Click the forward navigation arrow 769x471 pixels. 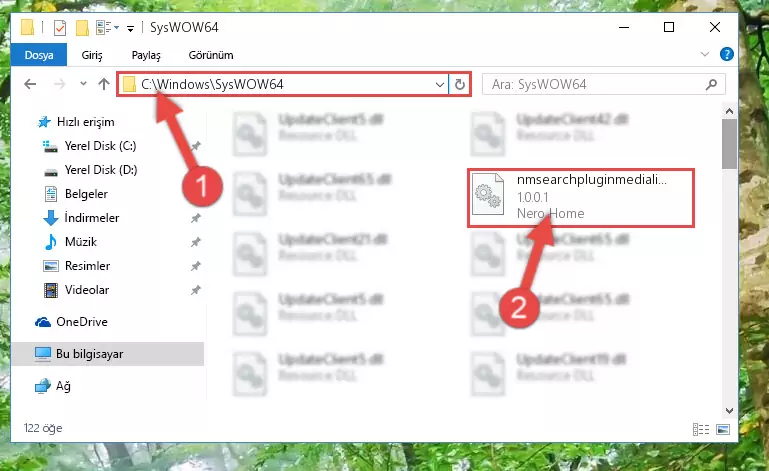coord(59,84)
